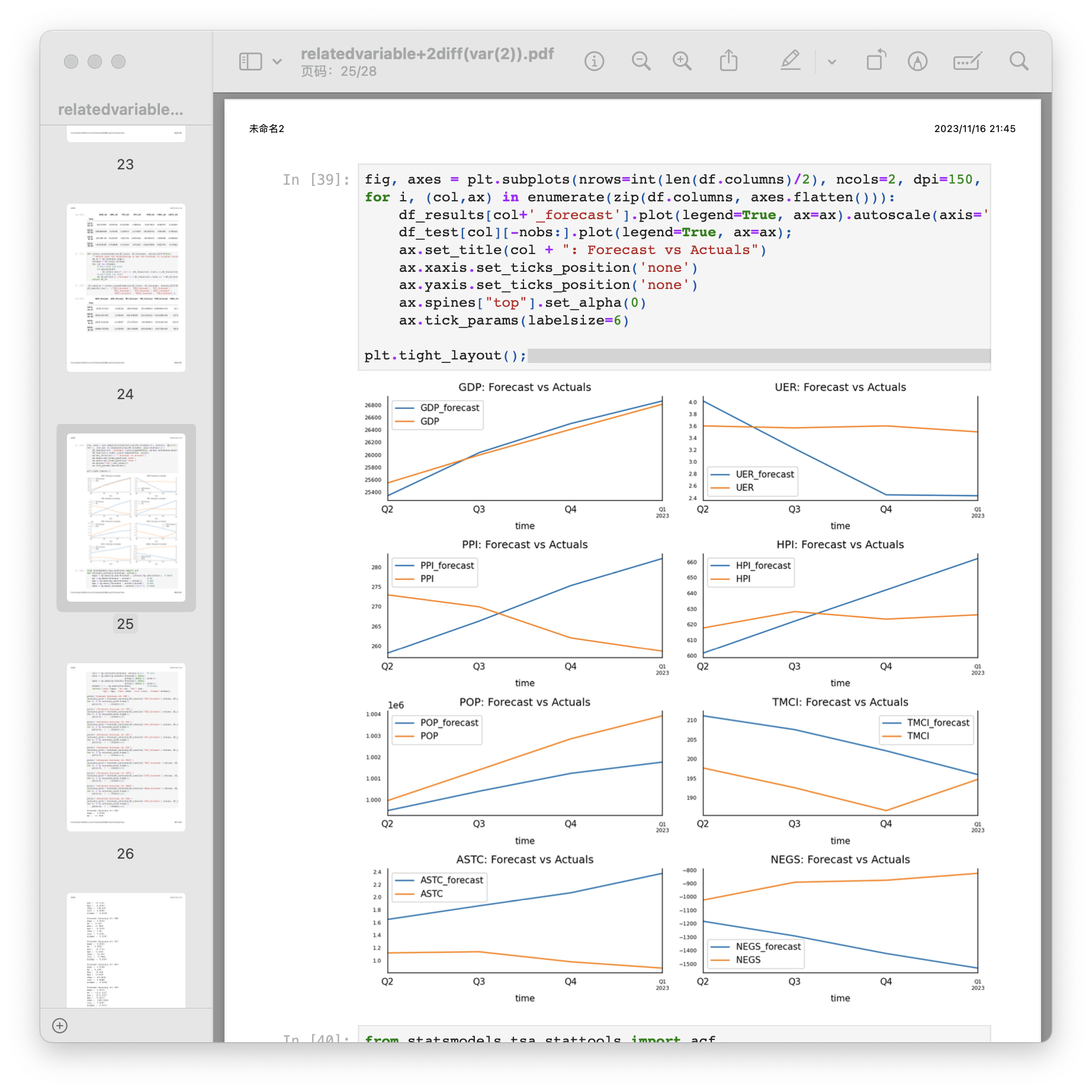Rotate the page with rotate icon
Screen dimensions: 1092x1092
tap(876, 60)
